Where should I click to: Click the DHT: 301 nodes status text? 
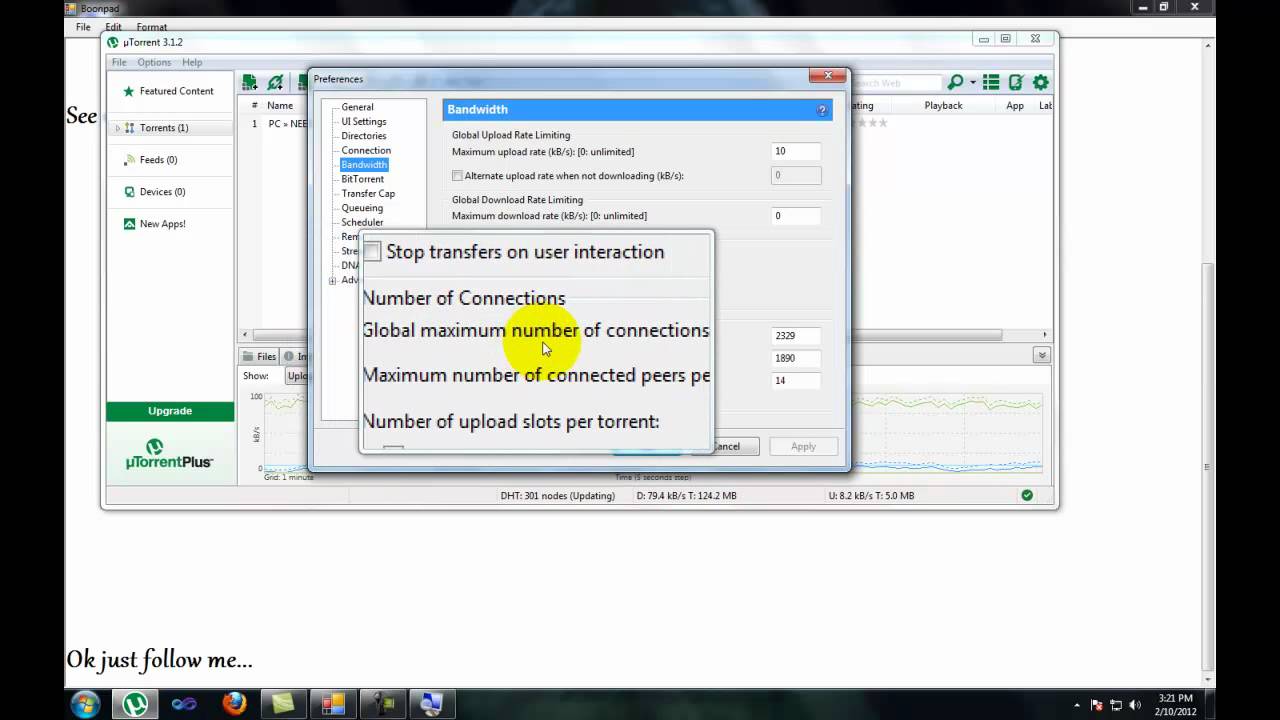[557, 496]
